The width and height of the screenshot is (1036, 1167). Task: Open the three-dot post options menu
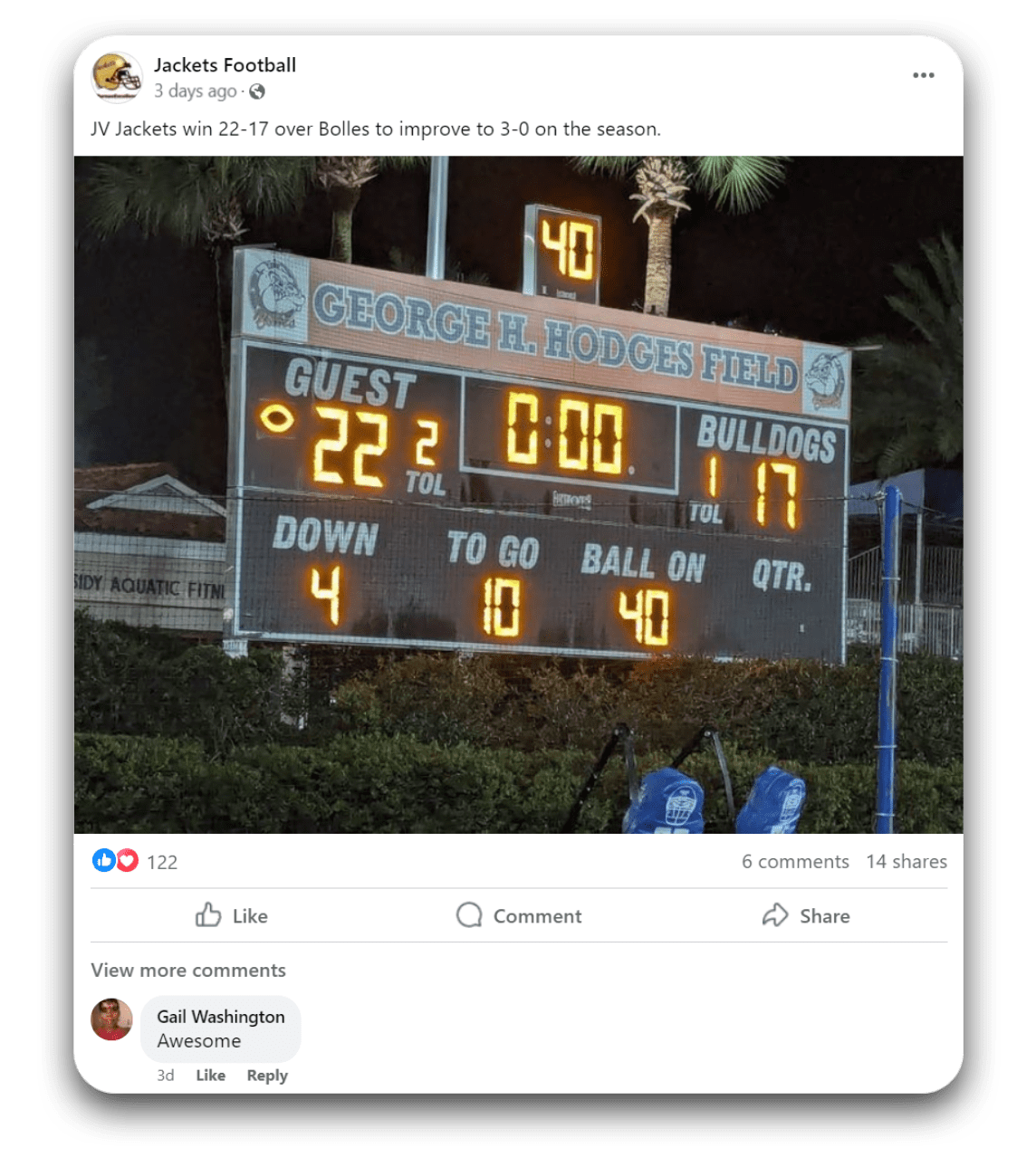coord(923,75)
